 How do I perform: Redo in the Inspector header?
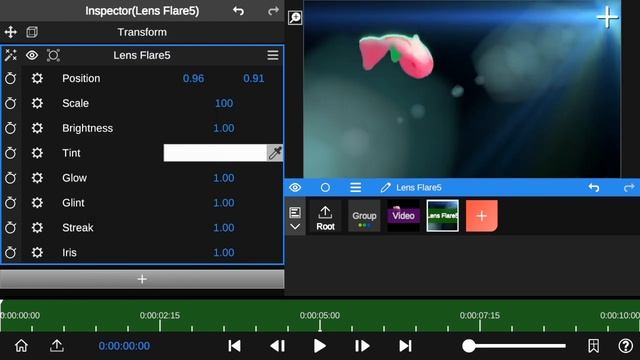click(x=273, y=11)
